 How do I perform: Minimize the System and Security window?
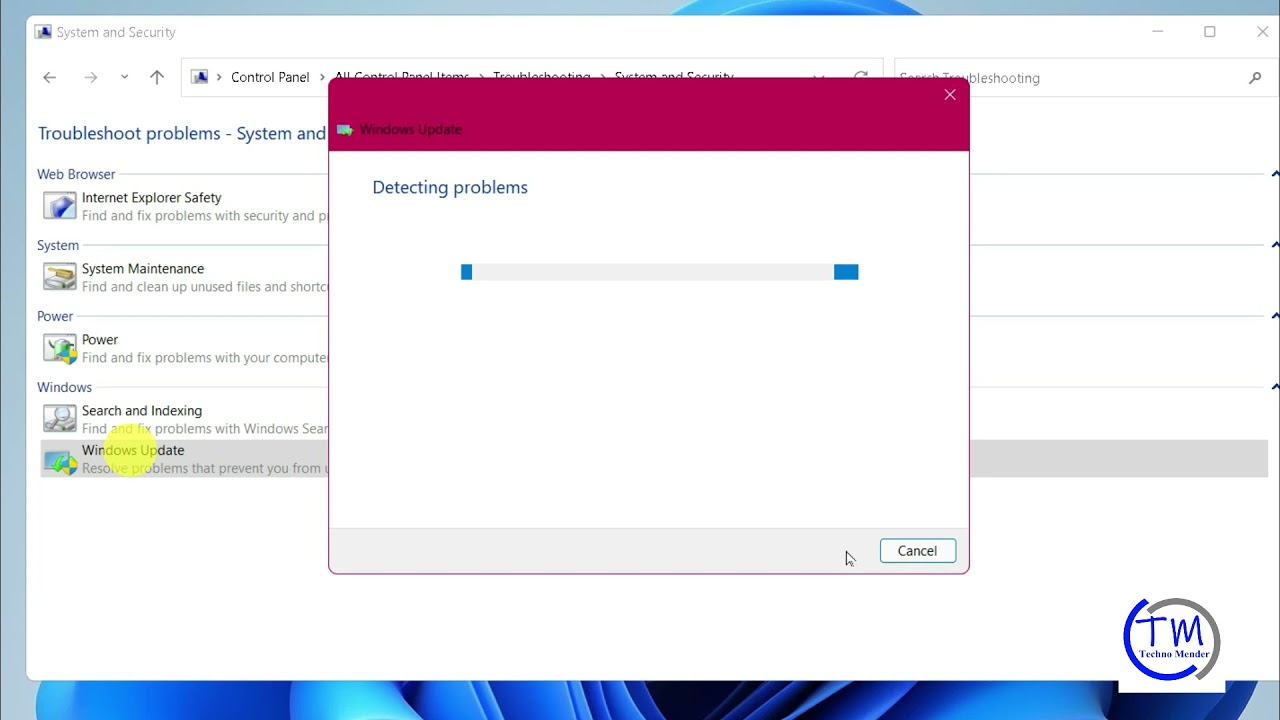(x=1158, y=32)
